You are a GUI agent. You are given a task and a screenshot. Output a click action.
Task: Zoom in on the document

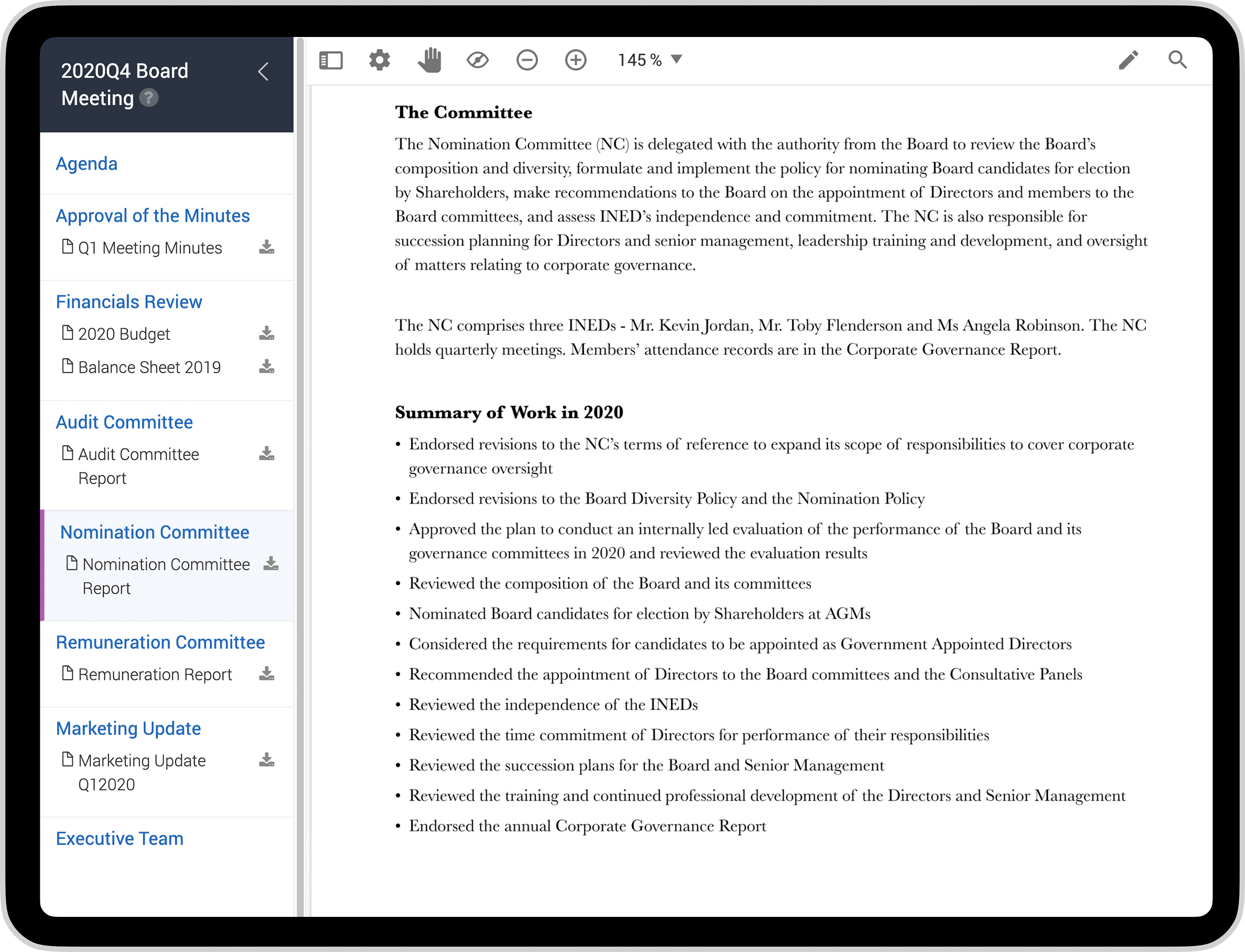(x=576, y=59)
